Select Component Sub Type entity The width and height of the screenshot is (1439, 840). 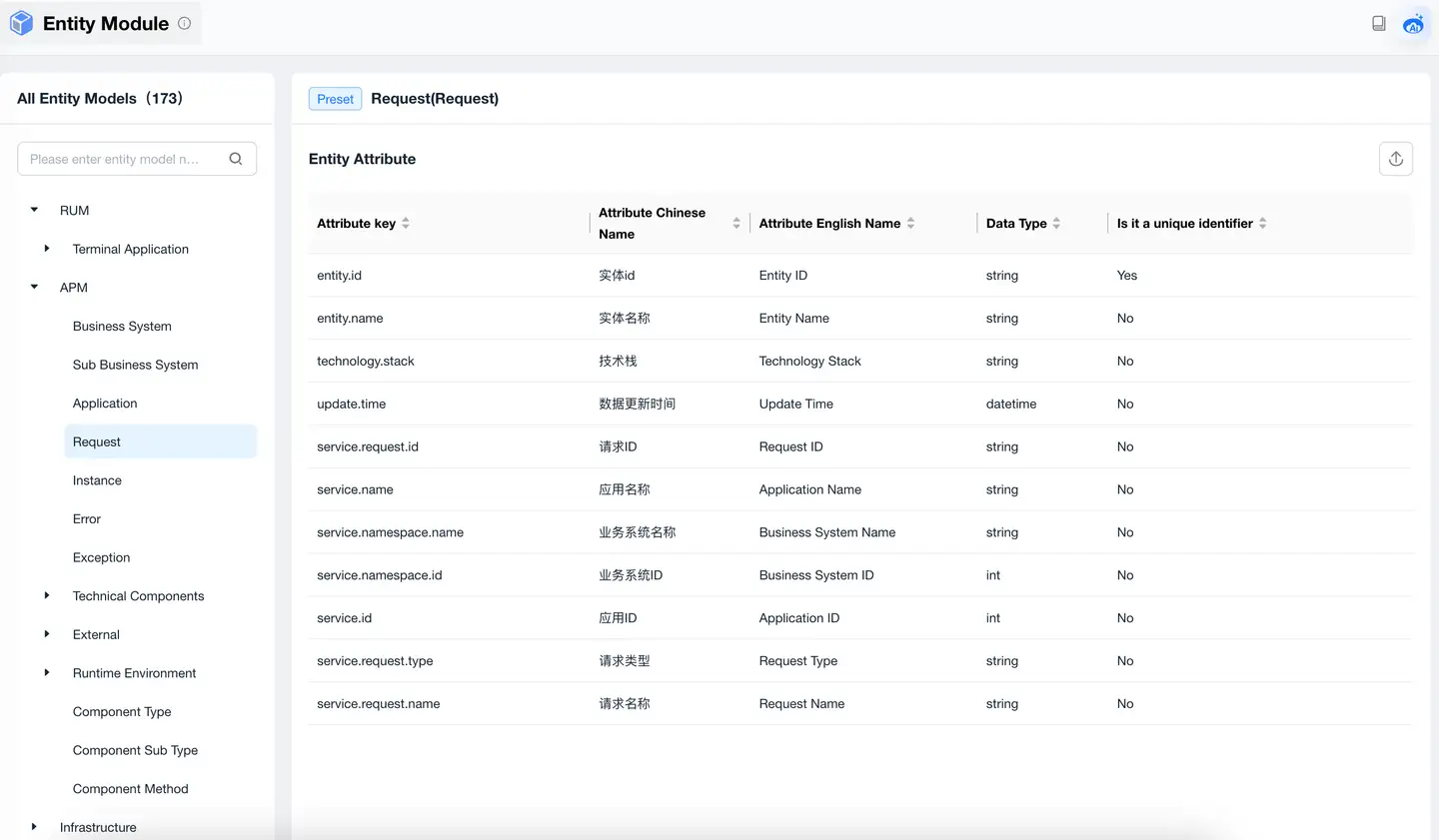tap(135, 750)
